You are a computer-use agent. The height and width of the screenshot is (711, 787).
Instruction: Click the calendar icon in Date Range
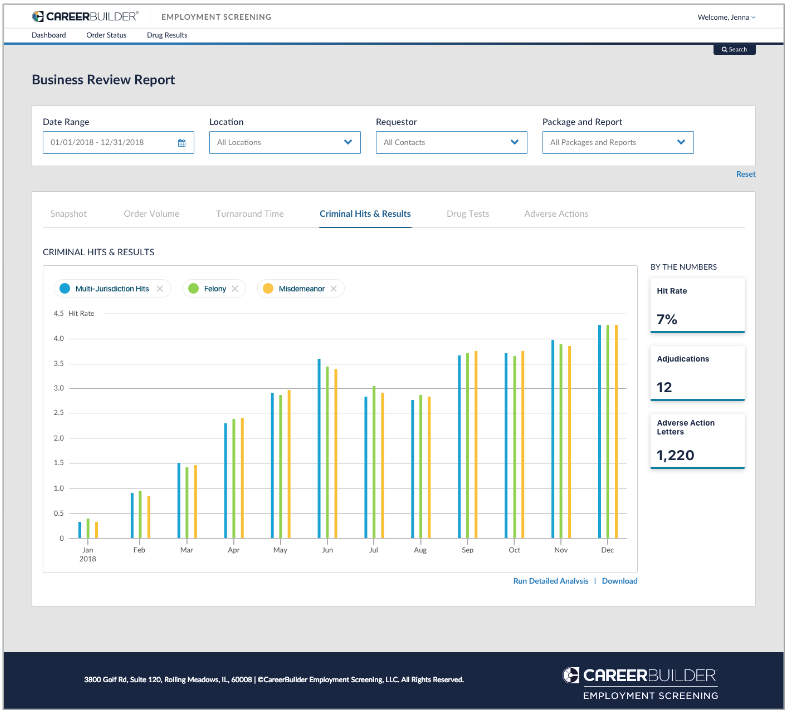pos(181,143)
